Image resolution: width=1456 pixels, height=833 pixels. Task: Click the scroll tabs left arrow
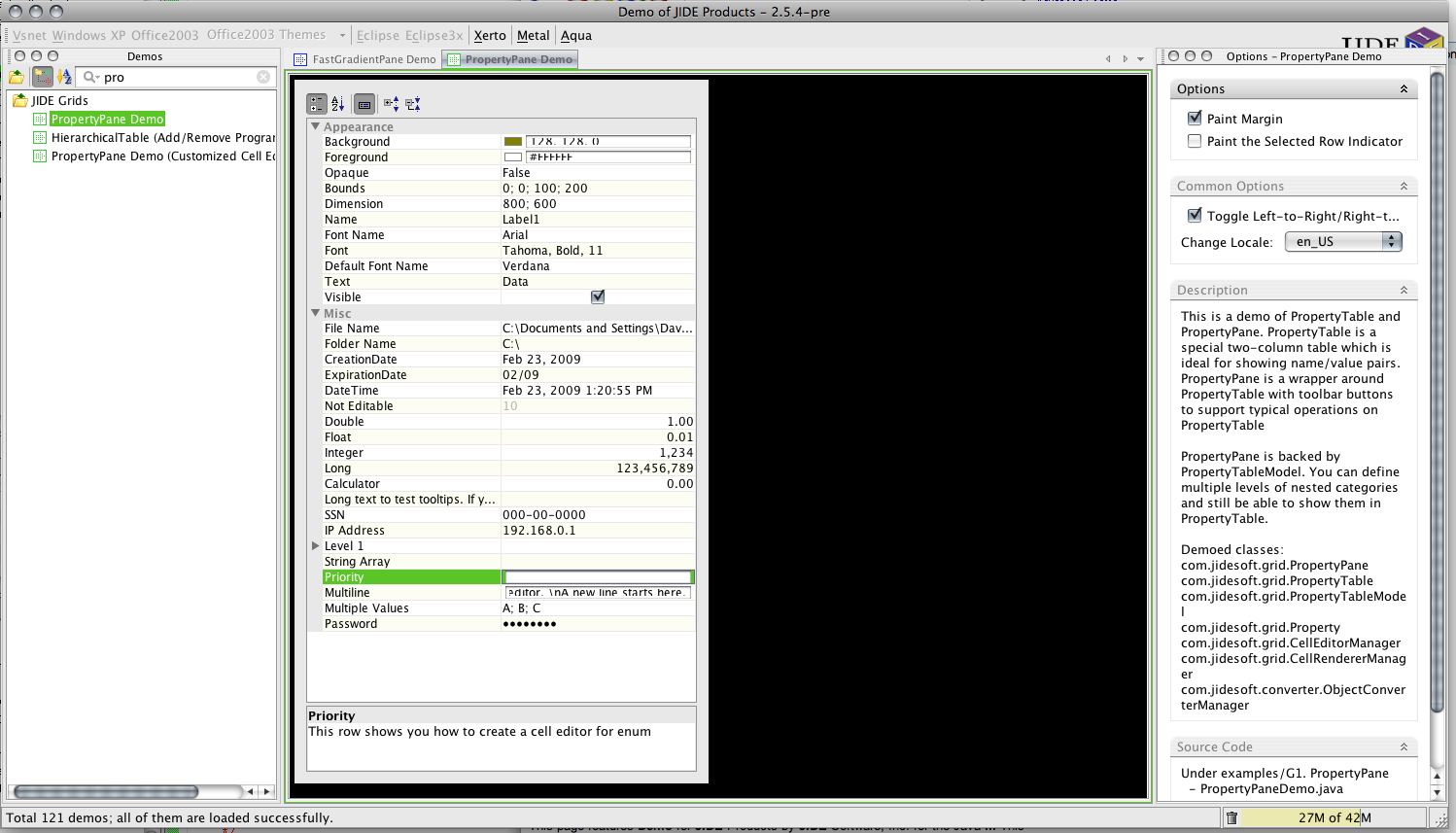coord(1108,59)
